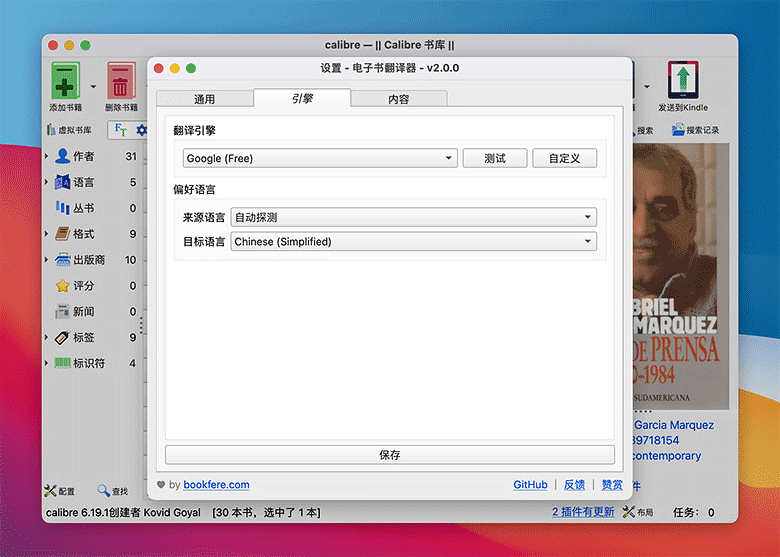The height and width of the screenshot is (557, 780).
Task: Open the virtual library (虚拟书库) button
Action: pos(70,130)
